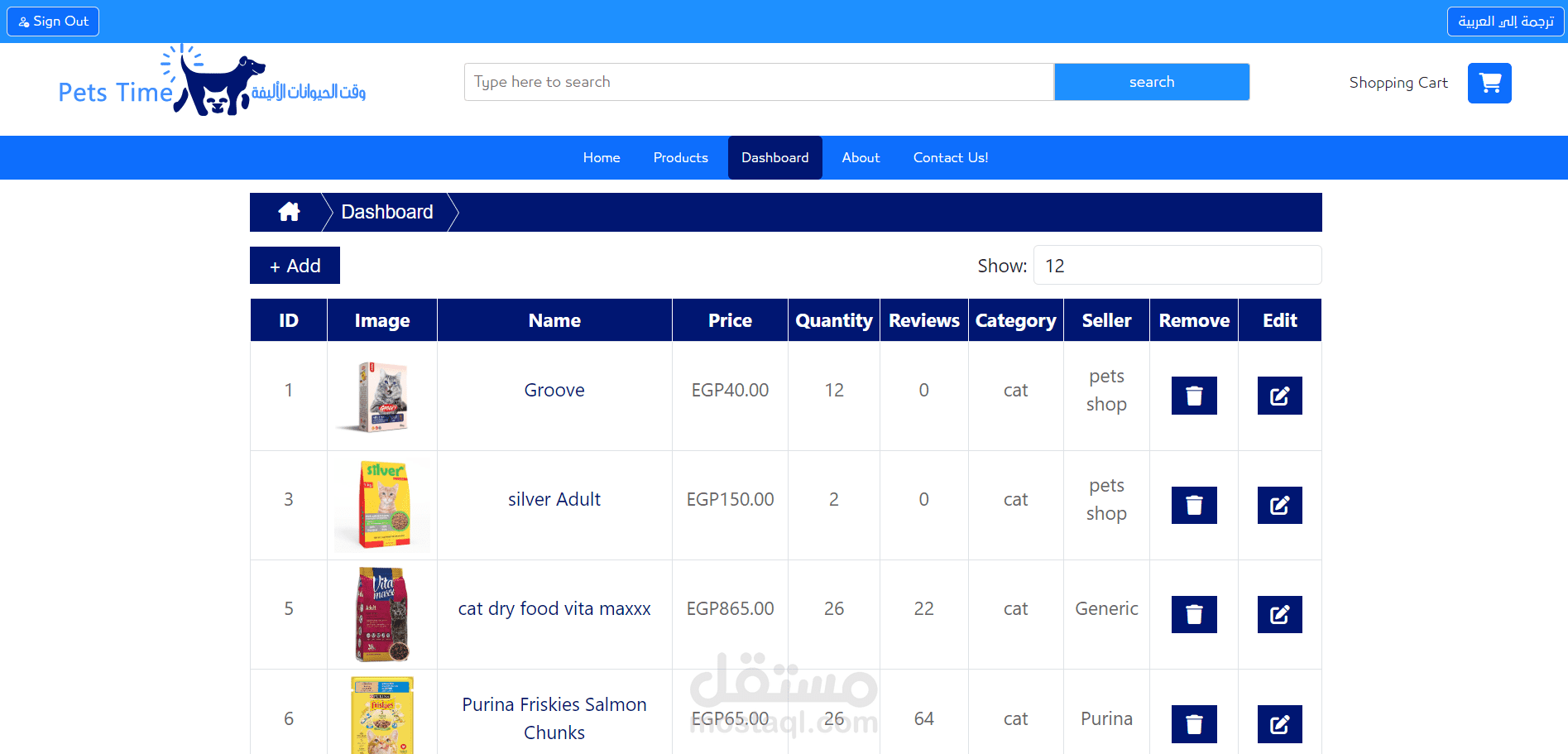Image resolution: width=1568 pixels, height=754 pixels.
Task: Delete the Groove product with trash icon
Action: coord(1194,396)
